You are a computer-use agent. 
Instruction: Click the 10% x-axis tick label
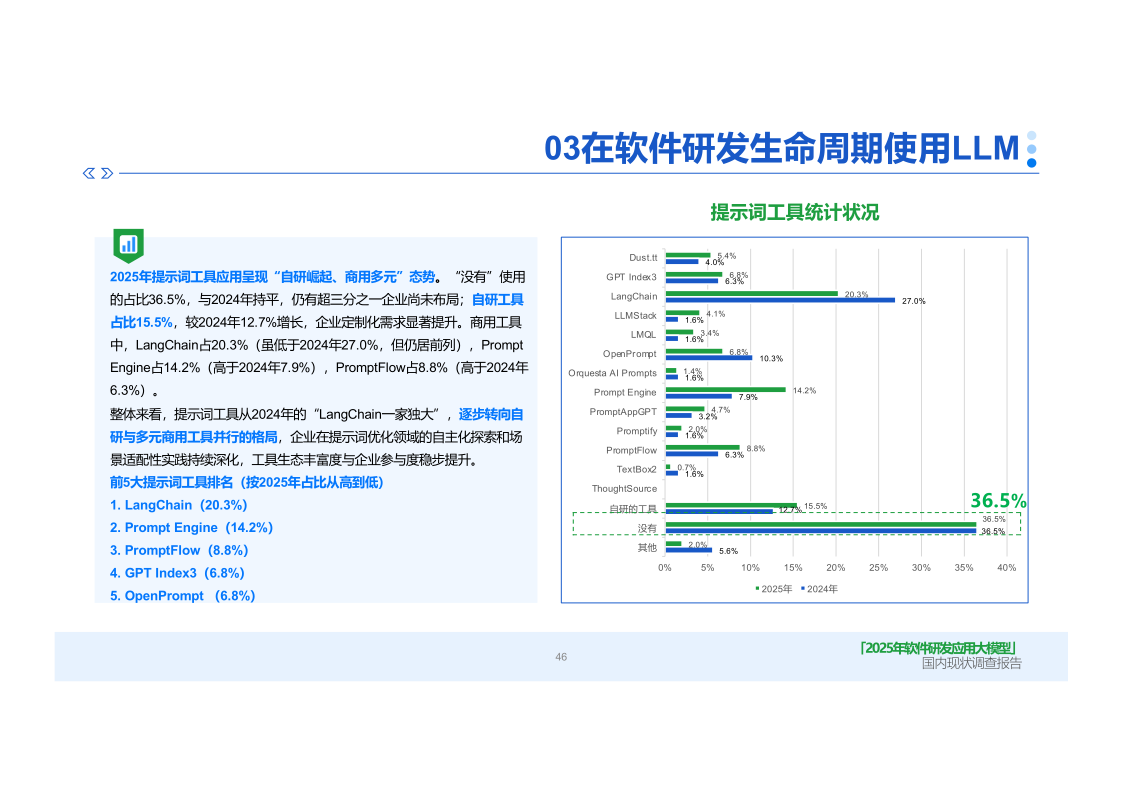(751, 568)
